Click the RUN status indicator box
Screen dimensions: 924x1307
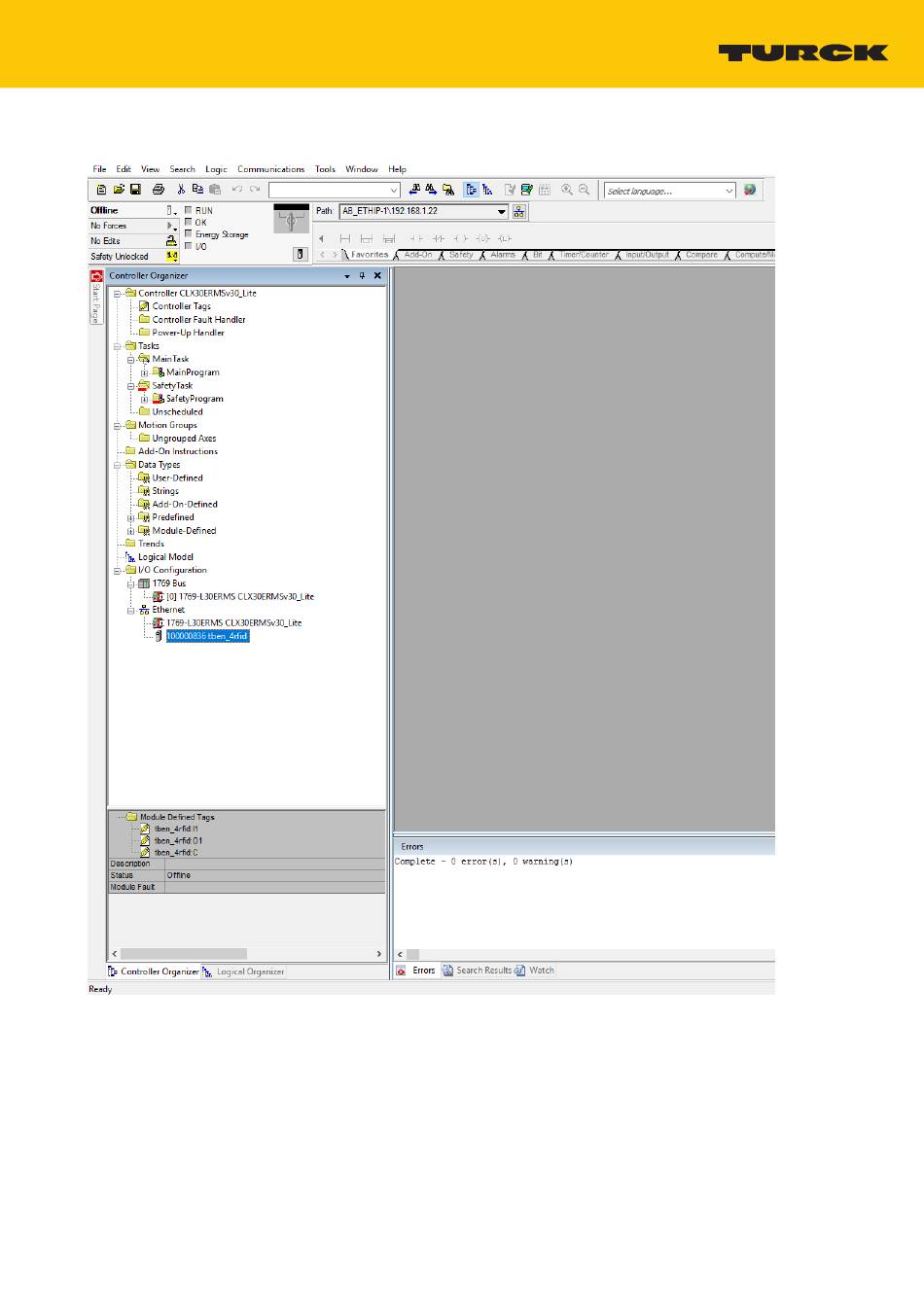coord(189,210)
